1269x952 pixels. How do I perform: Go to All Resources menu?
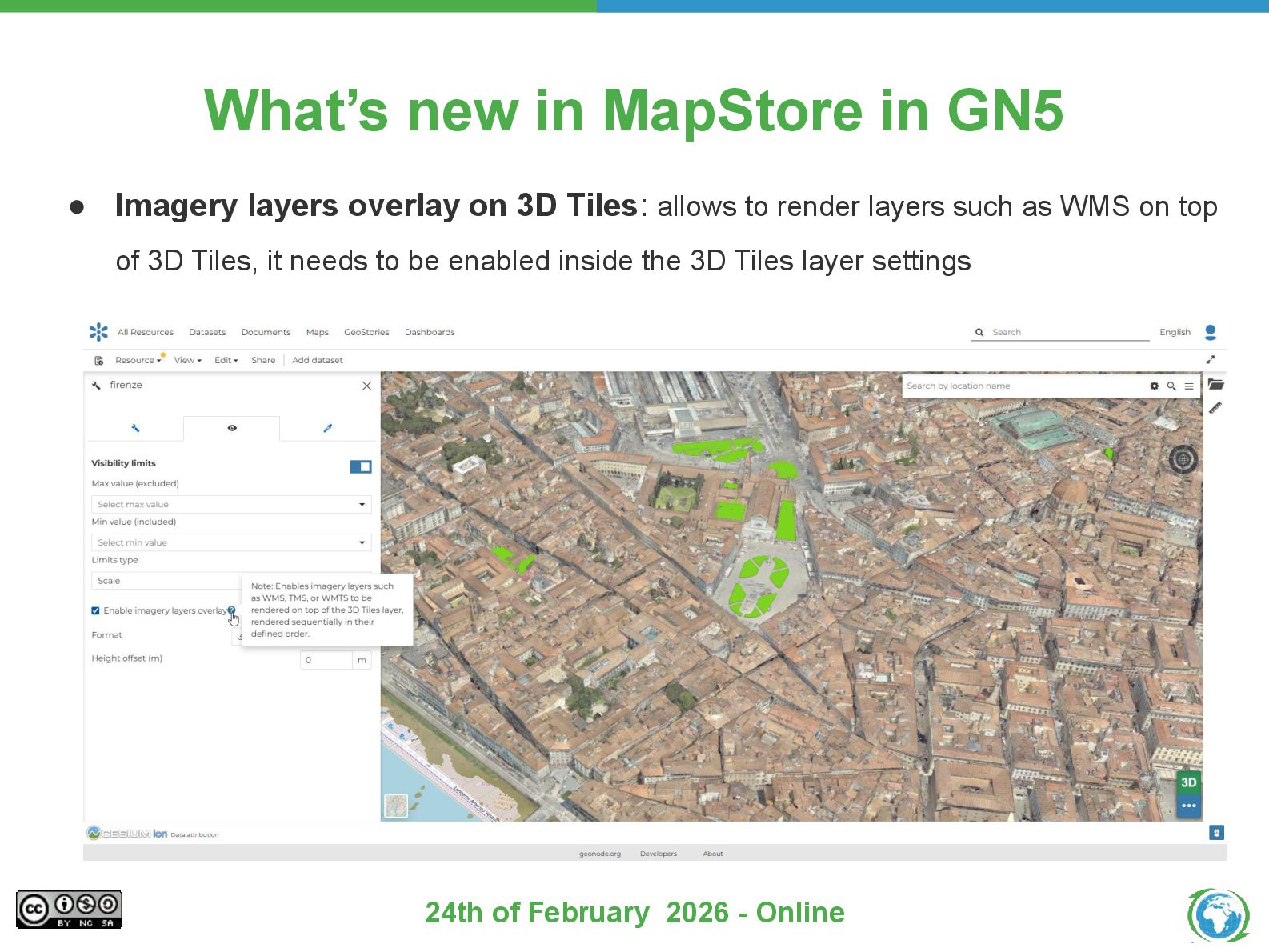(146, 332)
